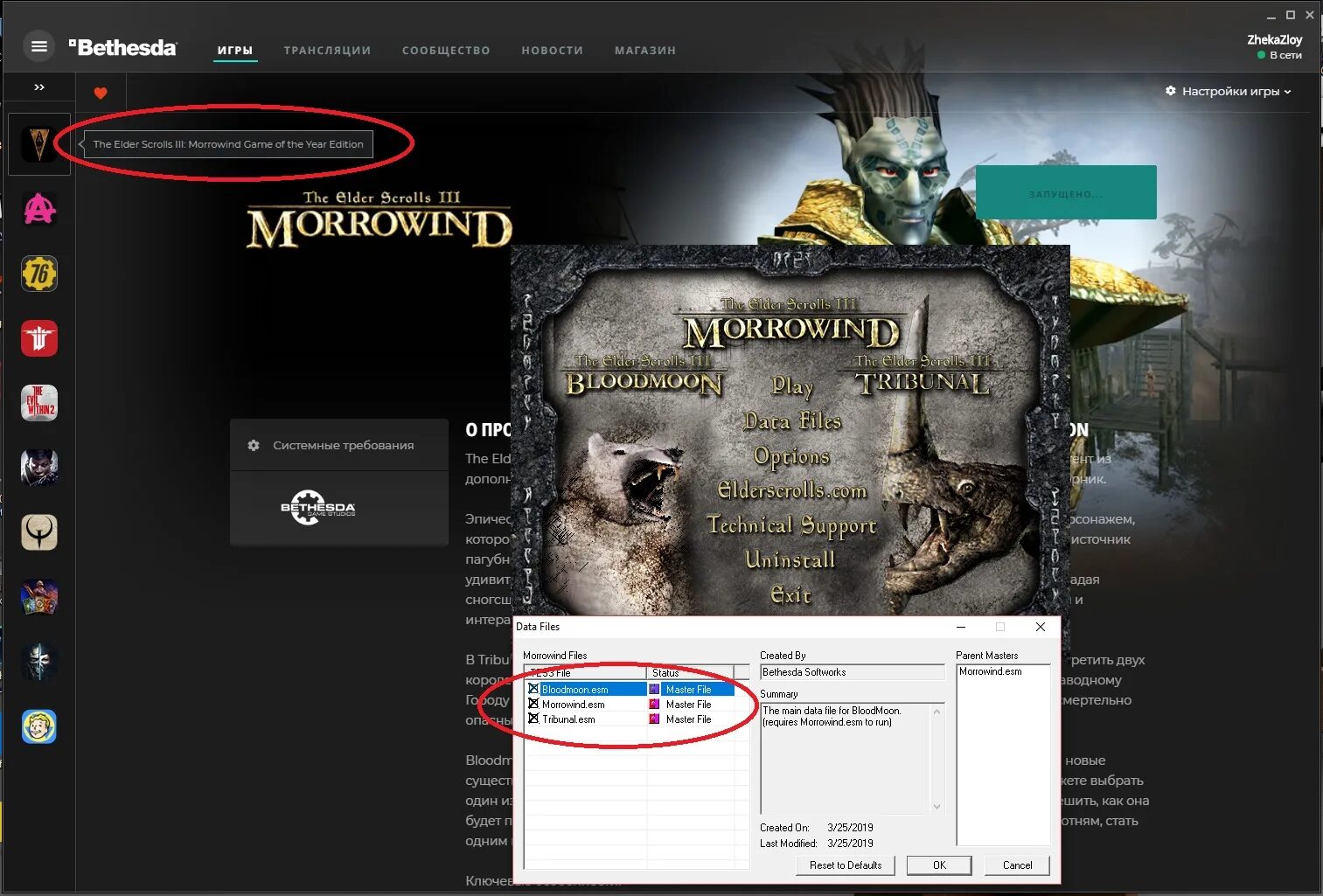
Task: Select Morrowind.esm file name
Action: click(573, 705)
